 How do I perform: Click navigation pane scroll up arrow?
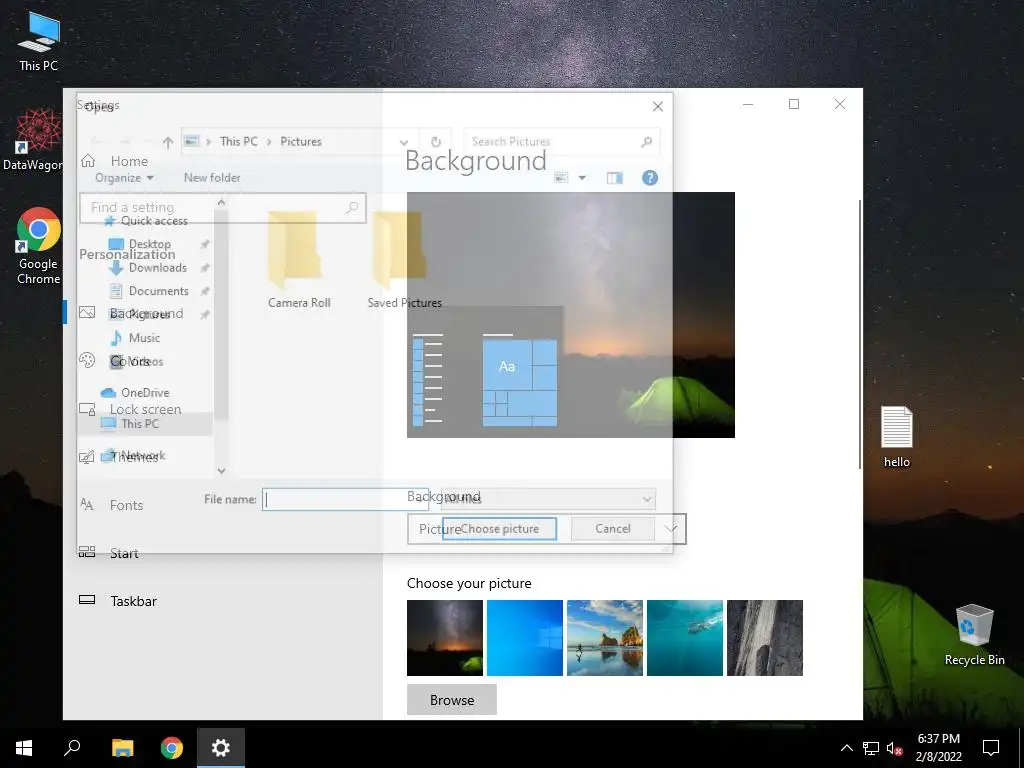pyautogui.click(x=221, y=202)
